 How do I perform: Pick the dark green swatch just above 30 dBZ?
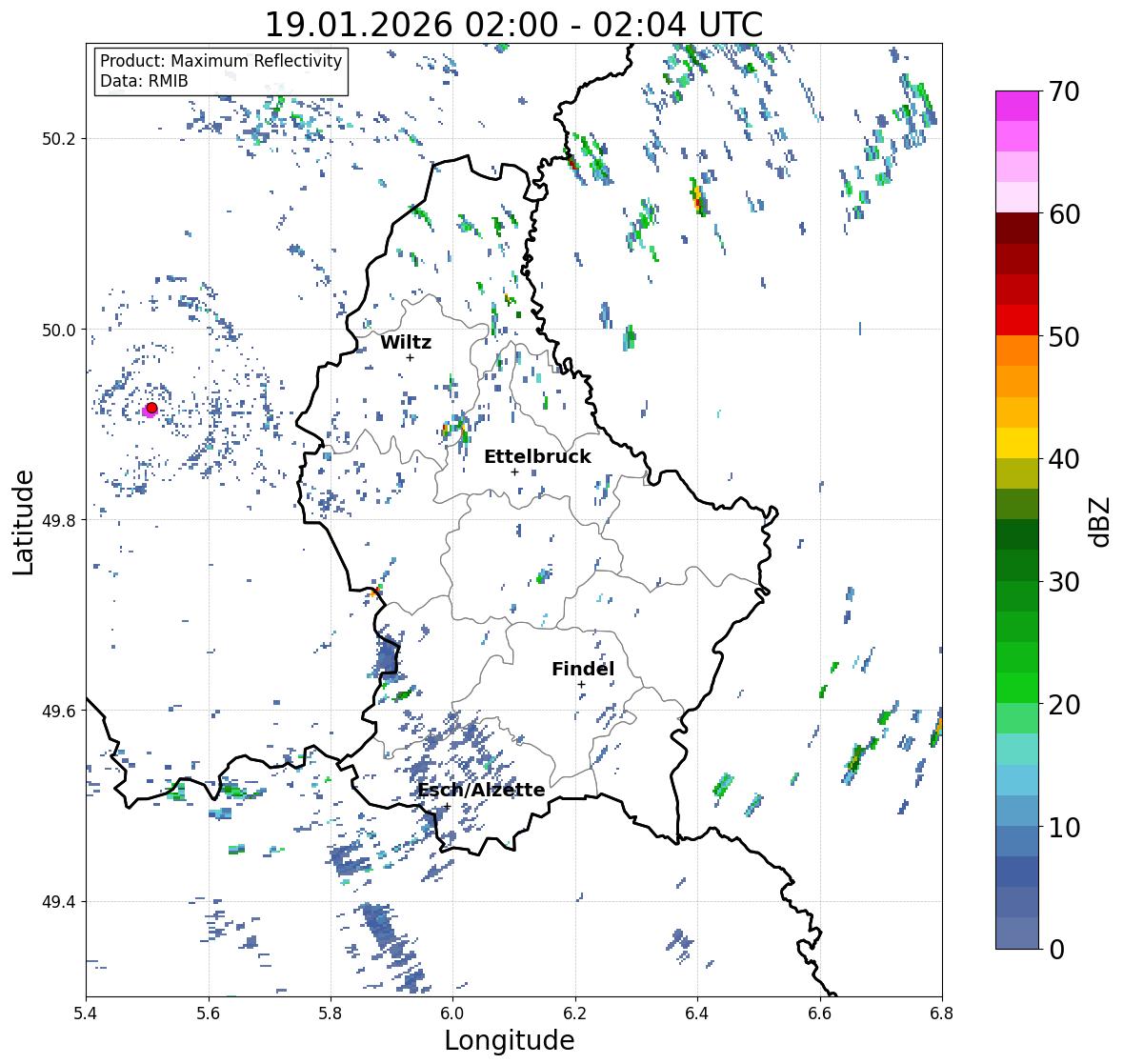[x=1017, y=565]
